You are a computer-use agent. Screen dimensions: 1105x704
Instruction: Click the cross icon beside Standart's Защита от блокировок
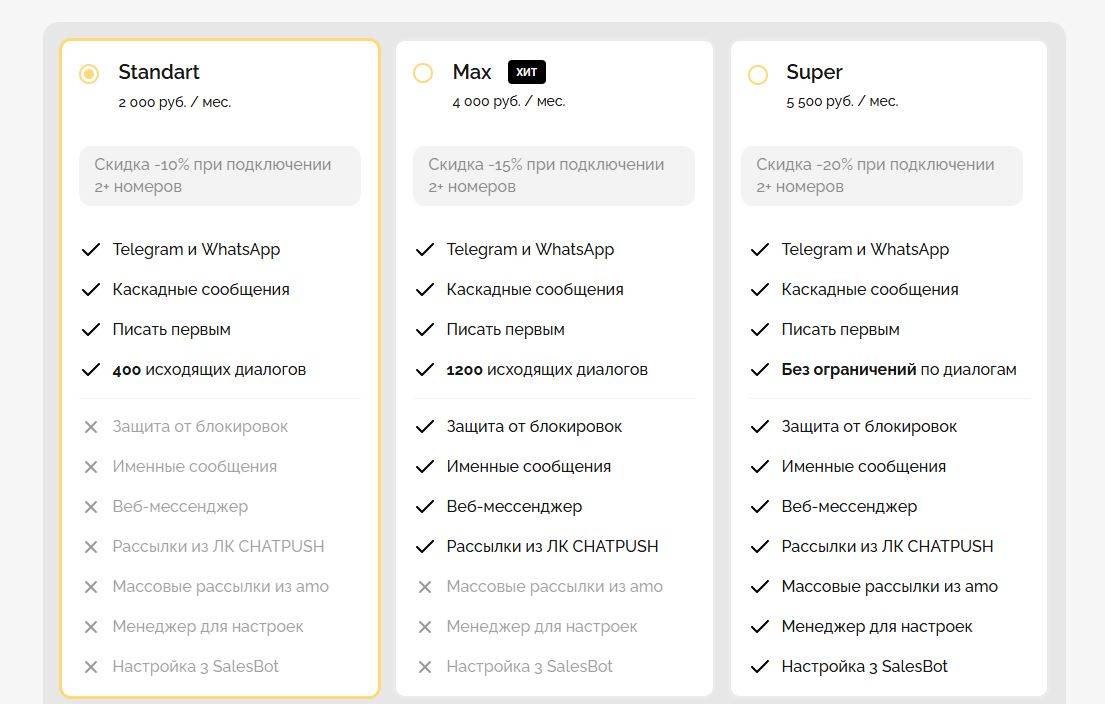pyautogui.click(x=91, y=427)
